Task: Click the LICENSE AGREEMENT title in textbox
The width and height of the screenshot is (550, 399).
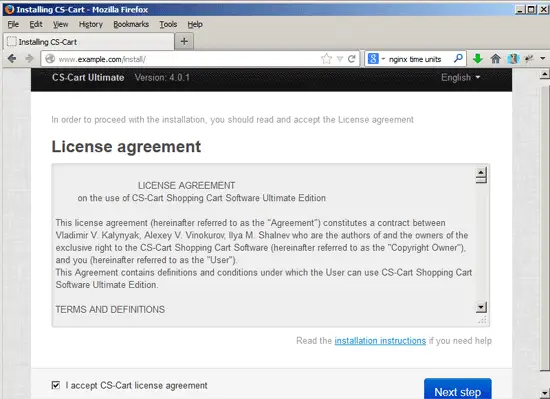Action: (186, 185)
